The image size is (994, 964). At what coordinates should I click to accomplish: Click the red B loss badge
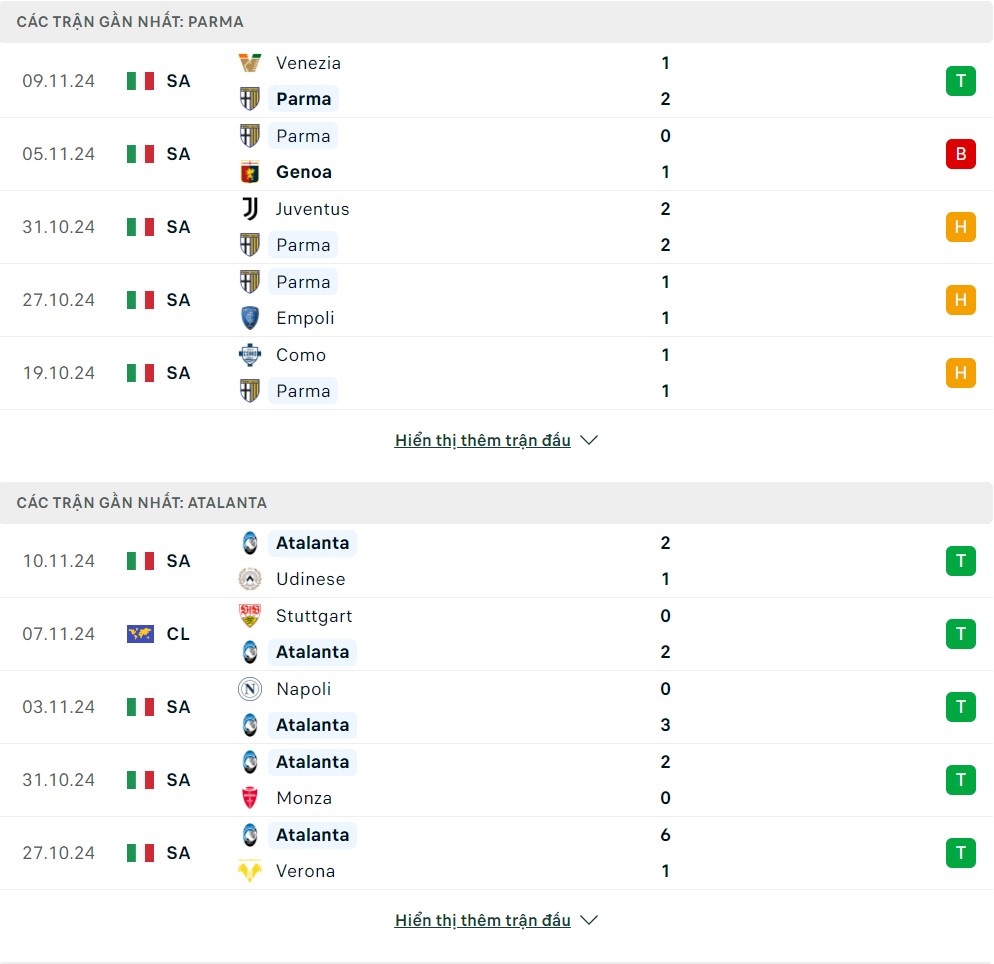[x=960, y=154]
